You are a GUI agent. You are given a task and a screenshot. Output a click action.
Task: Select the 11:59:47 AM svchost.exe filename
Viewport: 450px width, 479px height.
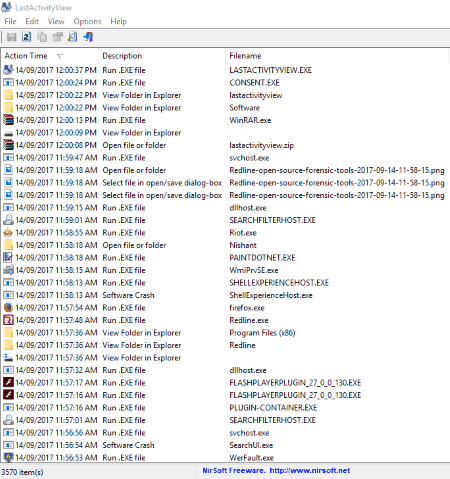click(249, 158)
